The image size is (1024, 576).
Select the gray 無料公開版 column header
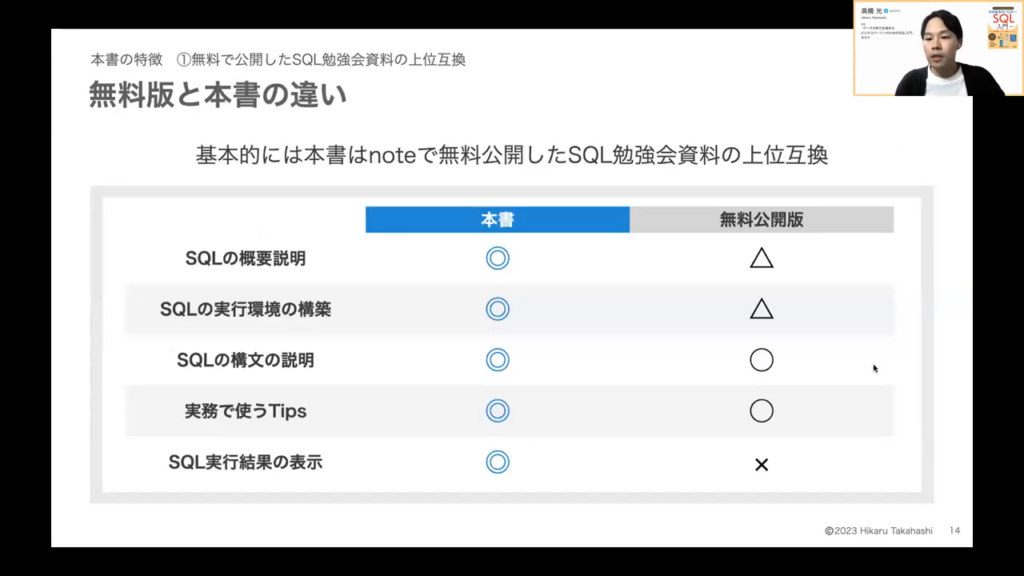(761, 220)
